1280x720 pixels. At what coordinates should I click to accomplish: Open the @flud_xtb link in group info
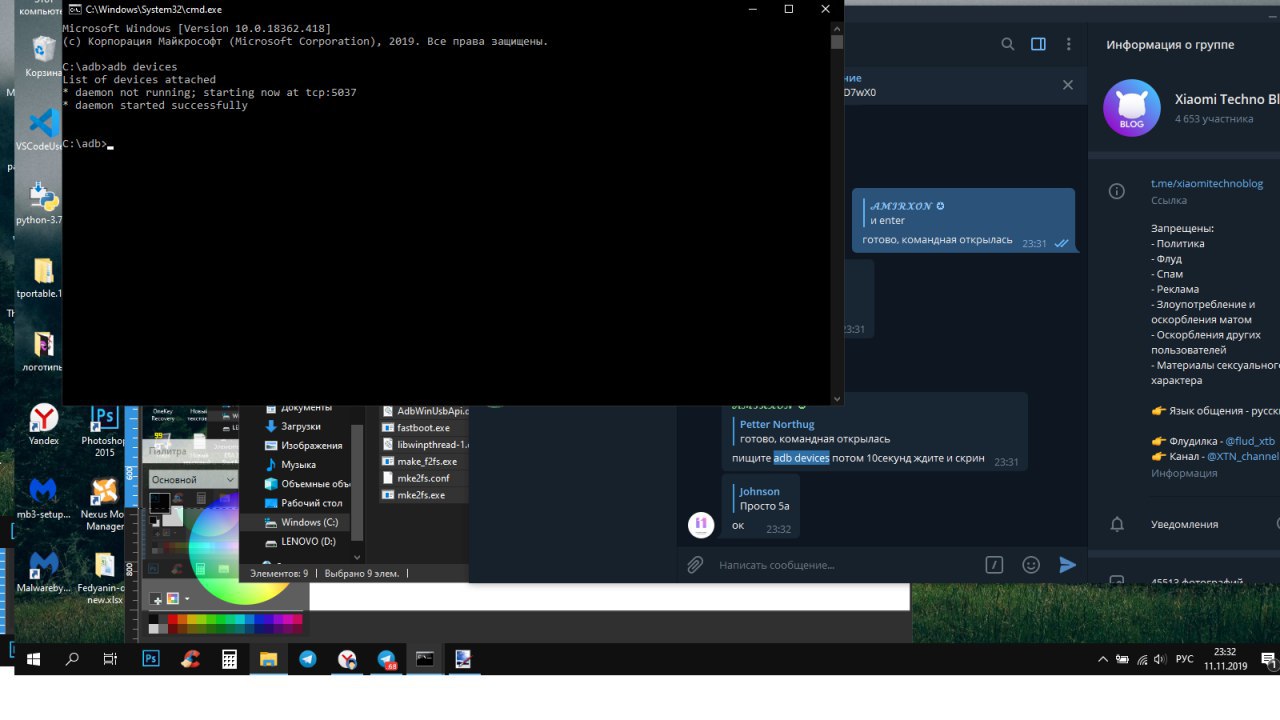(1249, 441)
